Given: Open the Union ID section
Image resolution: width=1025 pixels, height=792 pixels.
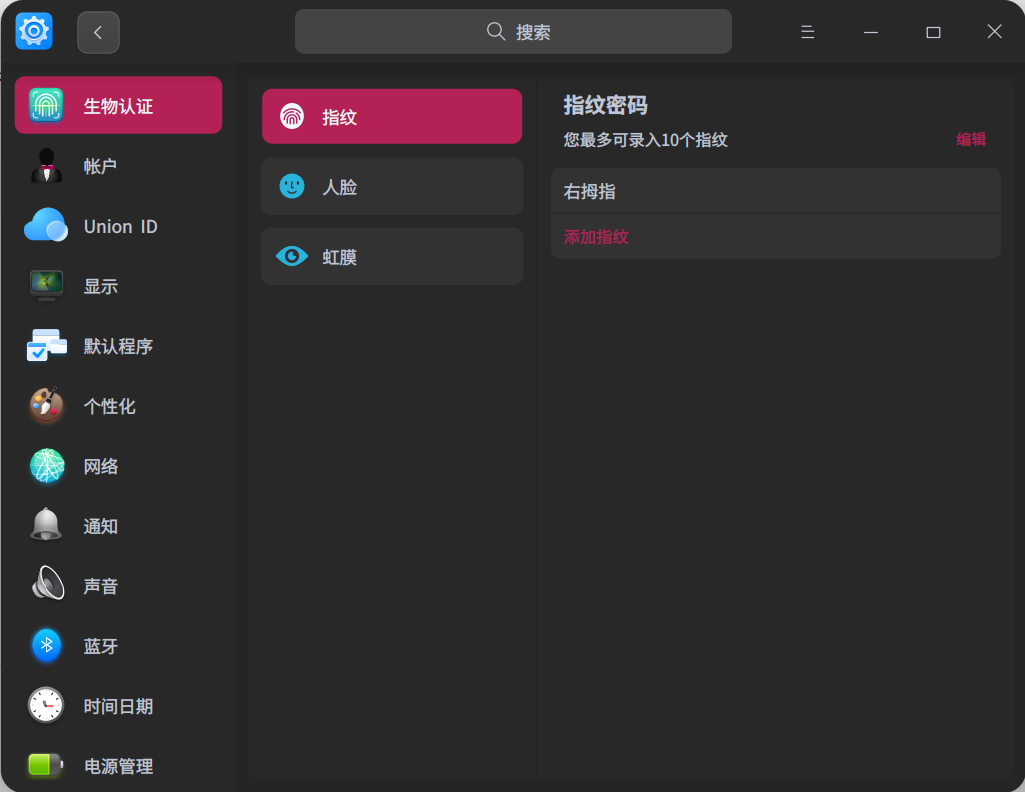Looking at the screenshot, I should pos(119,225).
